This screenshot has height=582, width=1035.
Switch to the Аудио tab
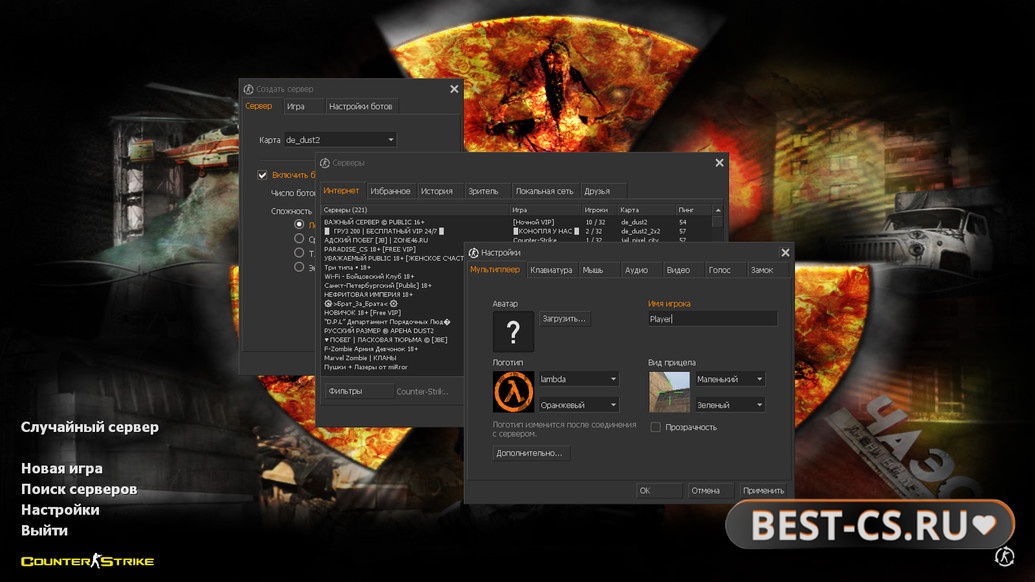click(640, 270)
